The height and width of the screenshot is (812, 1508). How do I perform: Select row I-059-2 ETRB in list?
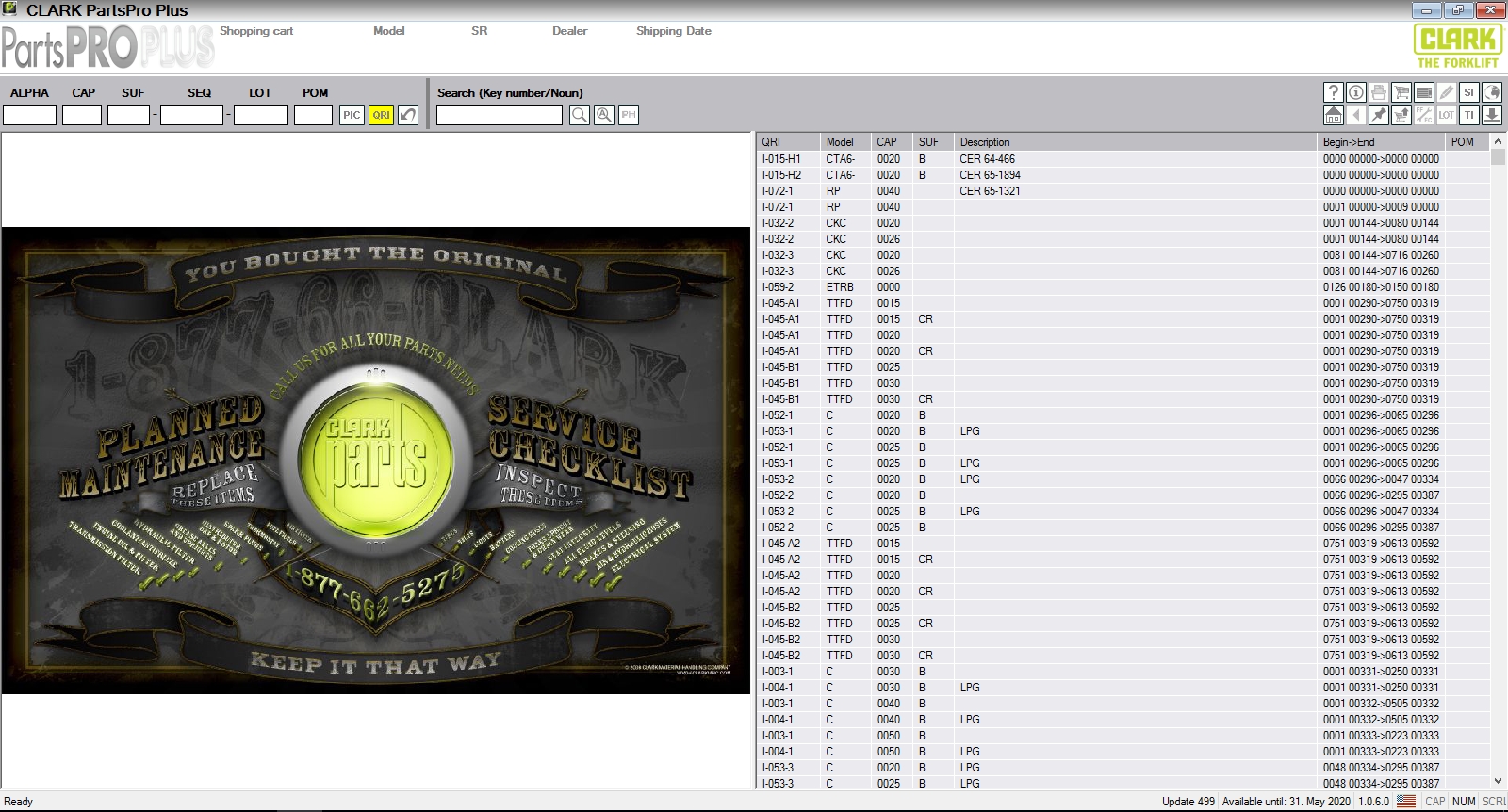pos(1123,287)
